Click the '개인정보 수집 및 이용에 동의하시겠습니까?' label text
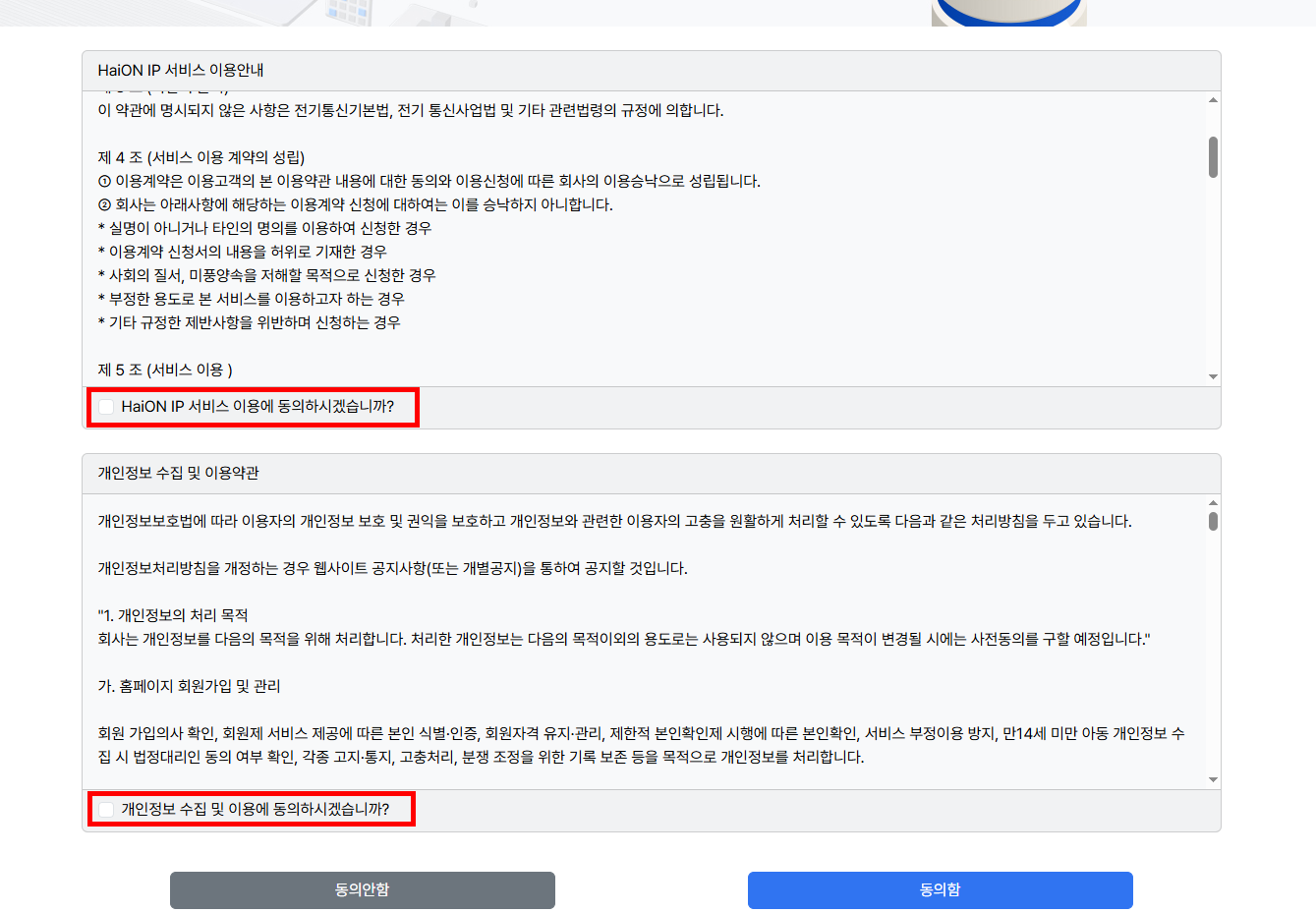 coord(256,810)
